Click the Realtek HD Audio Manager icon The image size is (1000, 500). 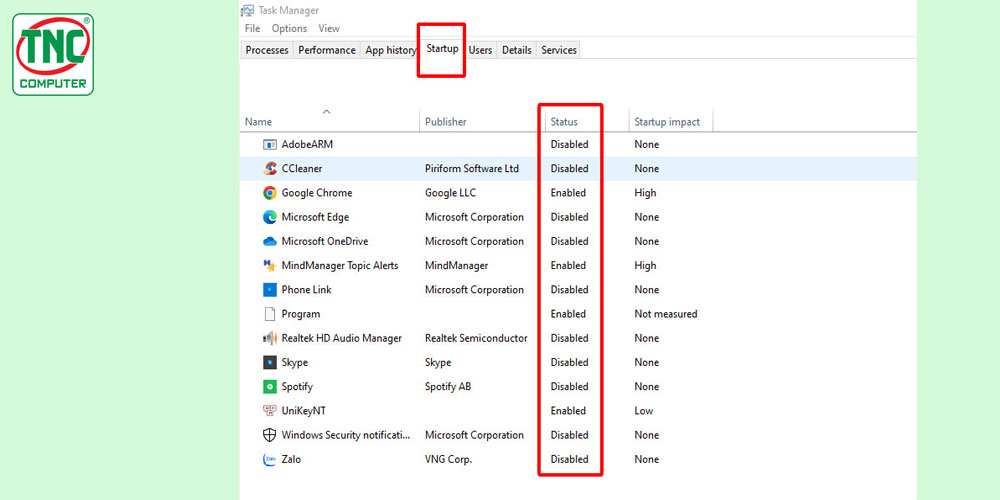click(270, 339)
